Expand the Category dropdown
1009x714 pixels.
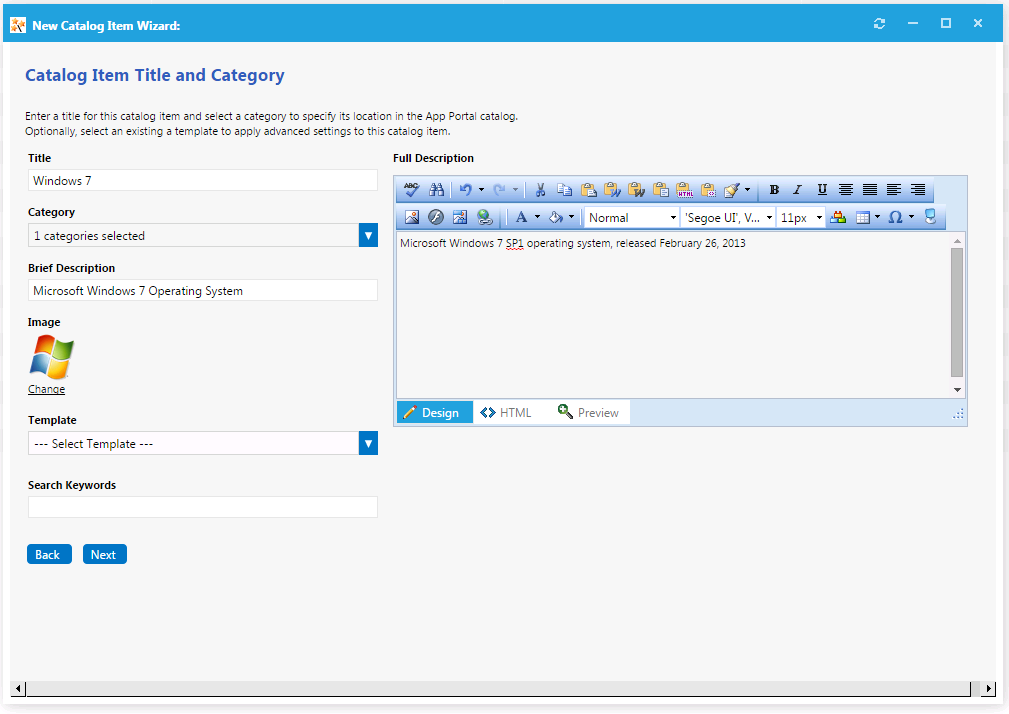click(368, 236)
